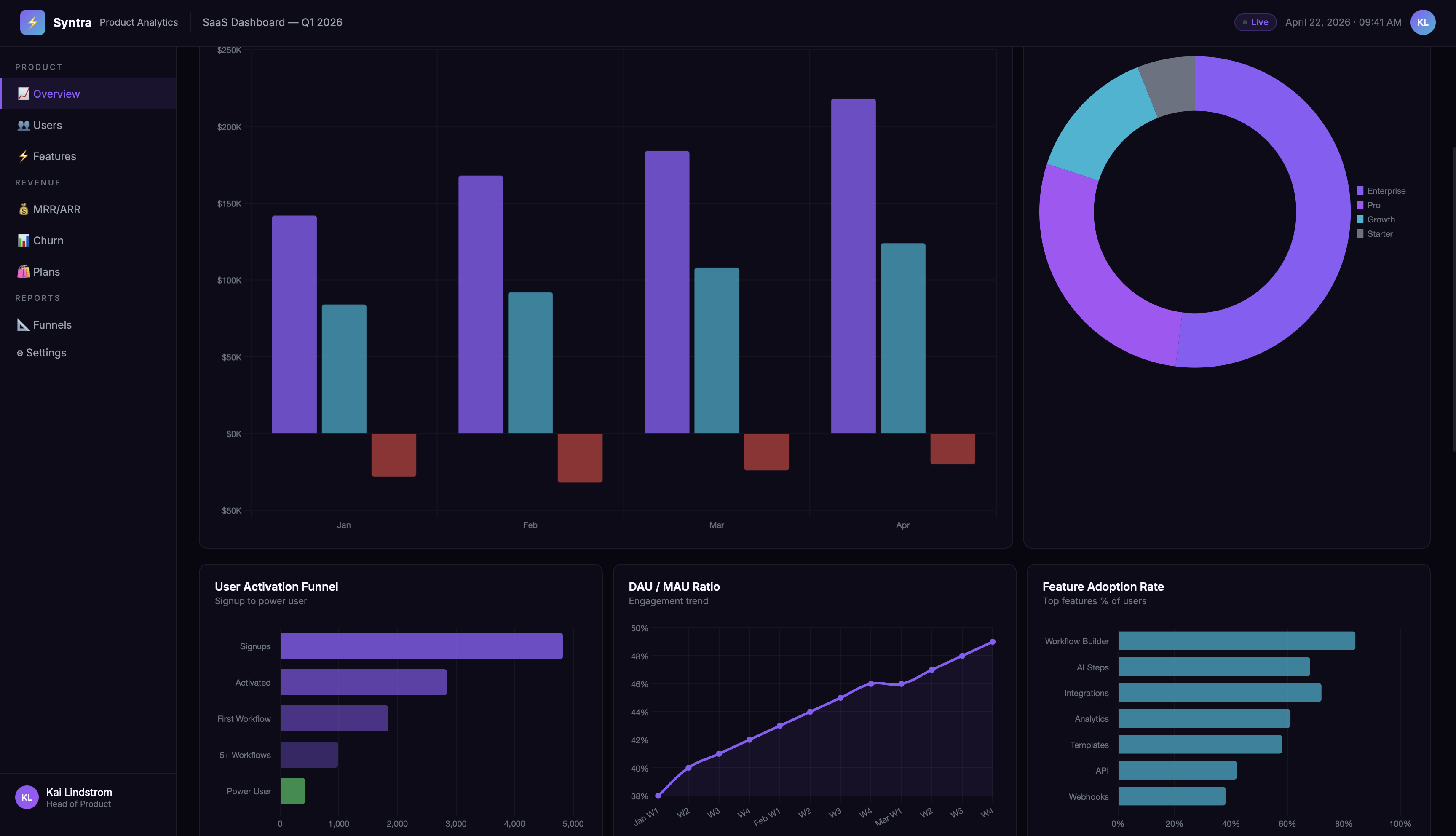The width and height of the screenshot is (1456, 836).
Task: Click the Engagement trend subtitle
Action: [x=668, y=600]
